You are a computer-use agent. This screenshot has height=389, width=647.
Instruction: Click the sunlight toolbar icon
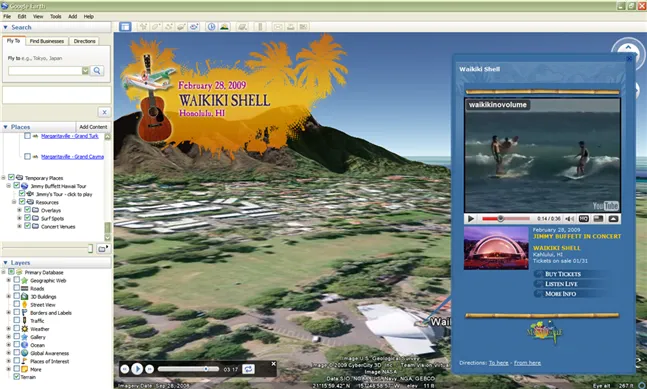[x=224, y=27]
